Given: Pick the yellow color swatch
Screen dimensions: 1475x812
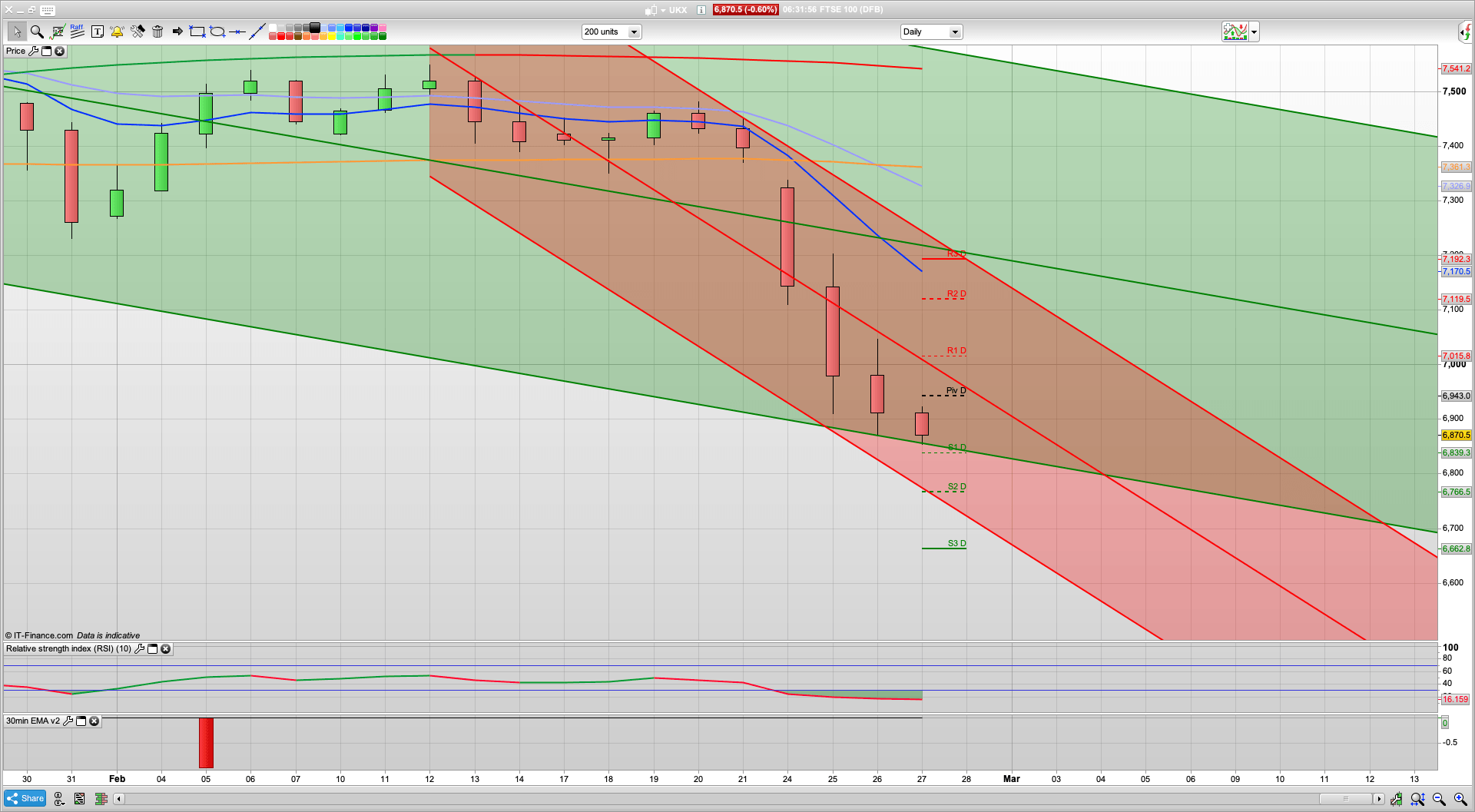Looking at the screenshot, I should [332, 36].
